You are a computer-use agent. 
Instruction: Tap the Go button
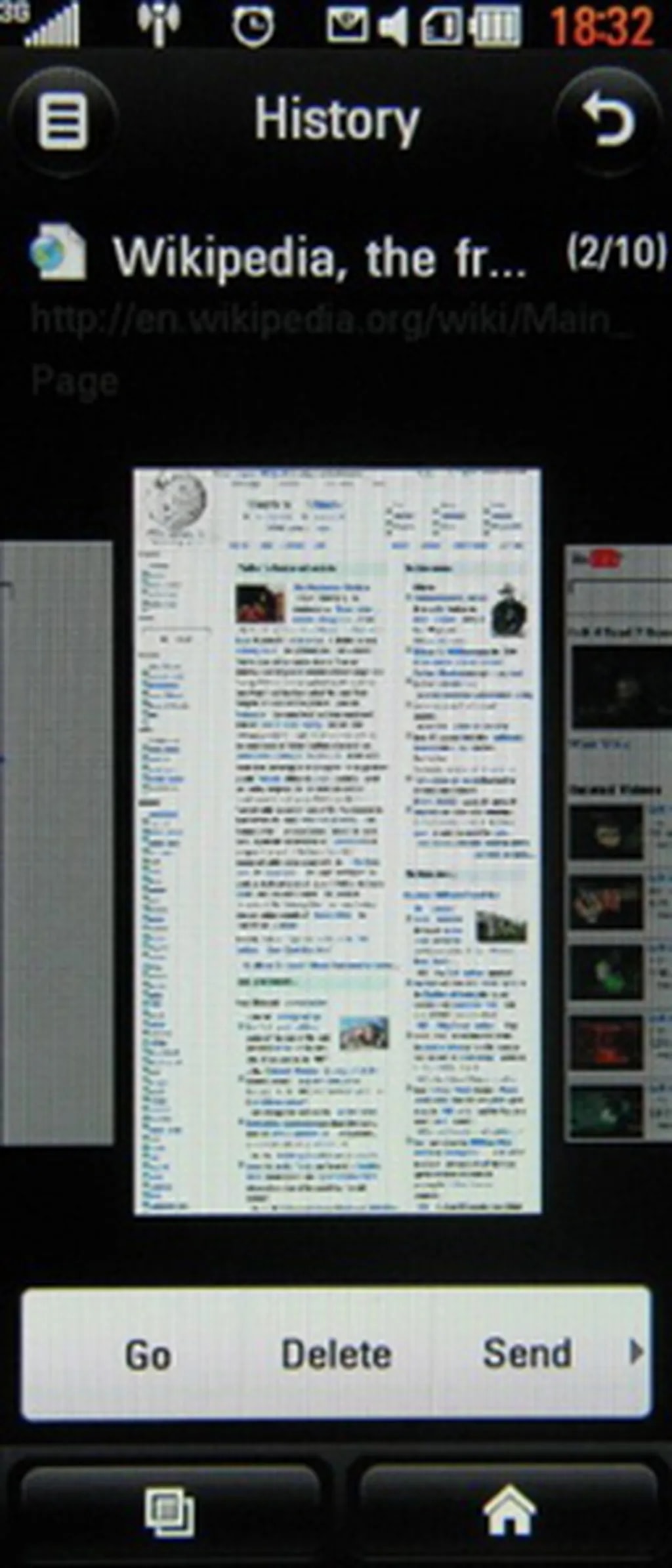(148, 1355)
